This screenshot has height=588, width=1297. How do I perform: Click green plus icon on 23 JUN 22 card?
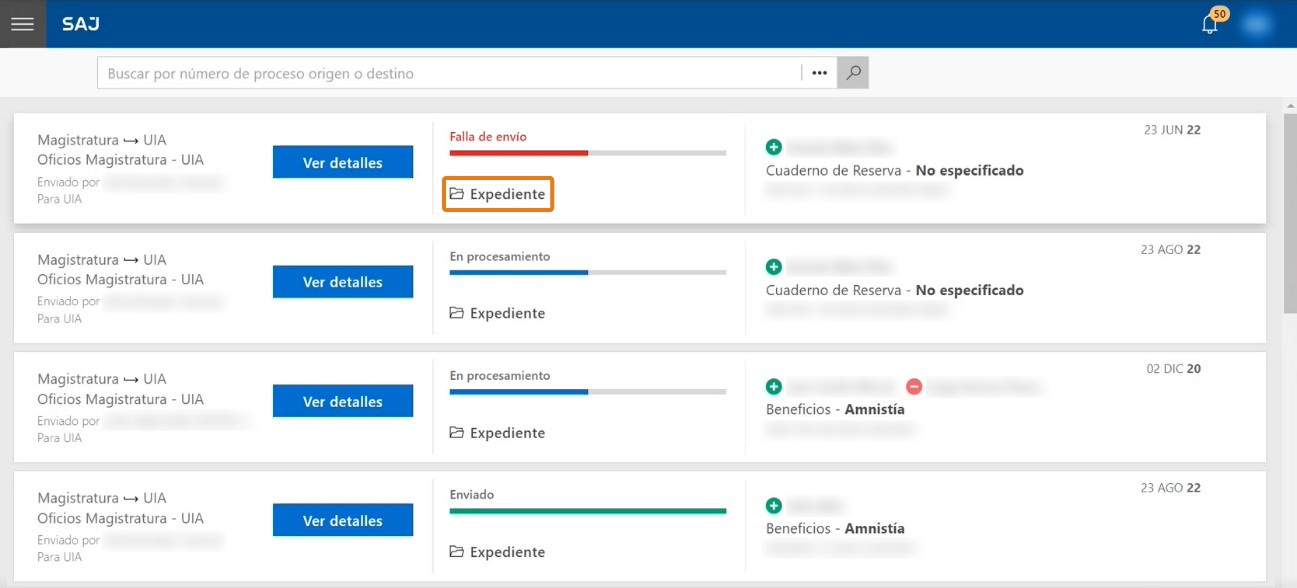click(774, 147)
